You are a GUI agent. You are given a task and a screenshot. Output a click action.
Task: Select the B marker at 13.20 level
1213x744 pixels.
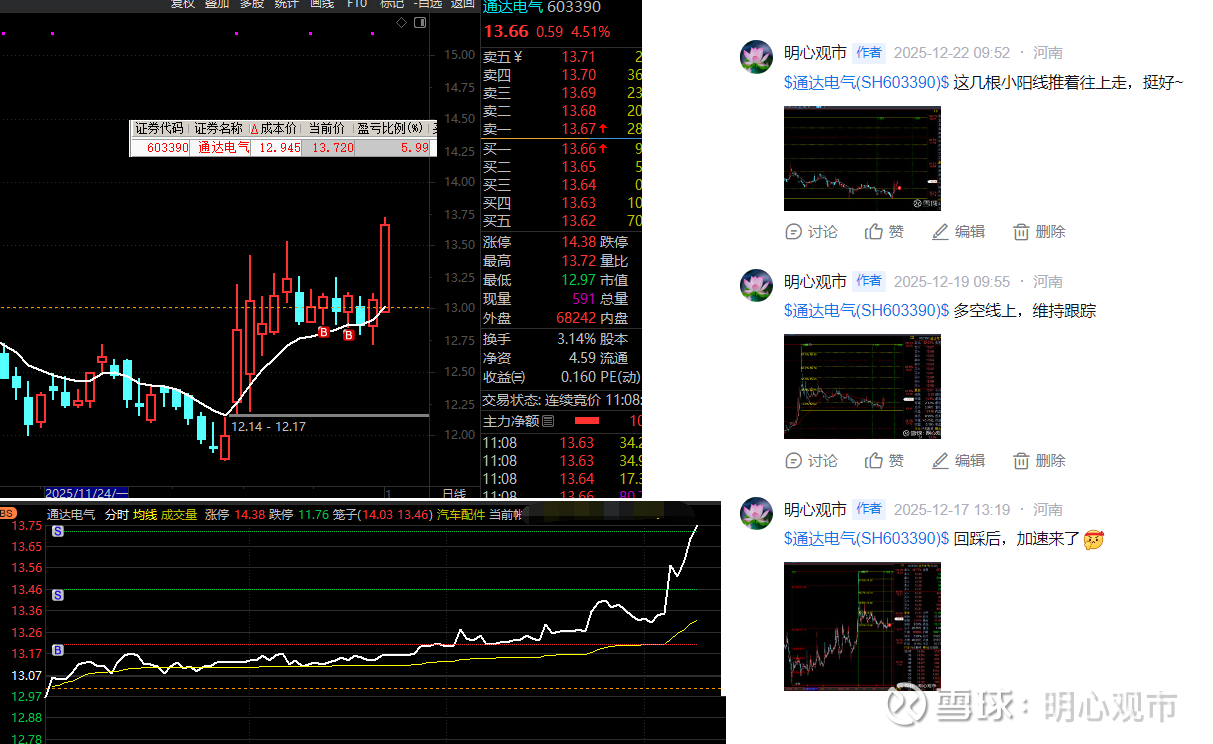(58, 650)
